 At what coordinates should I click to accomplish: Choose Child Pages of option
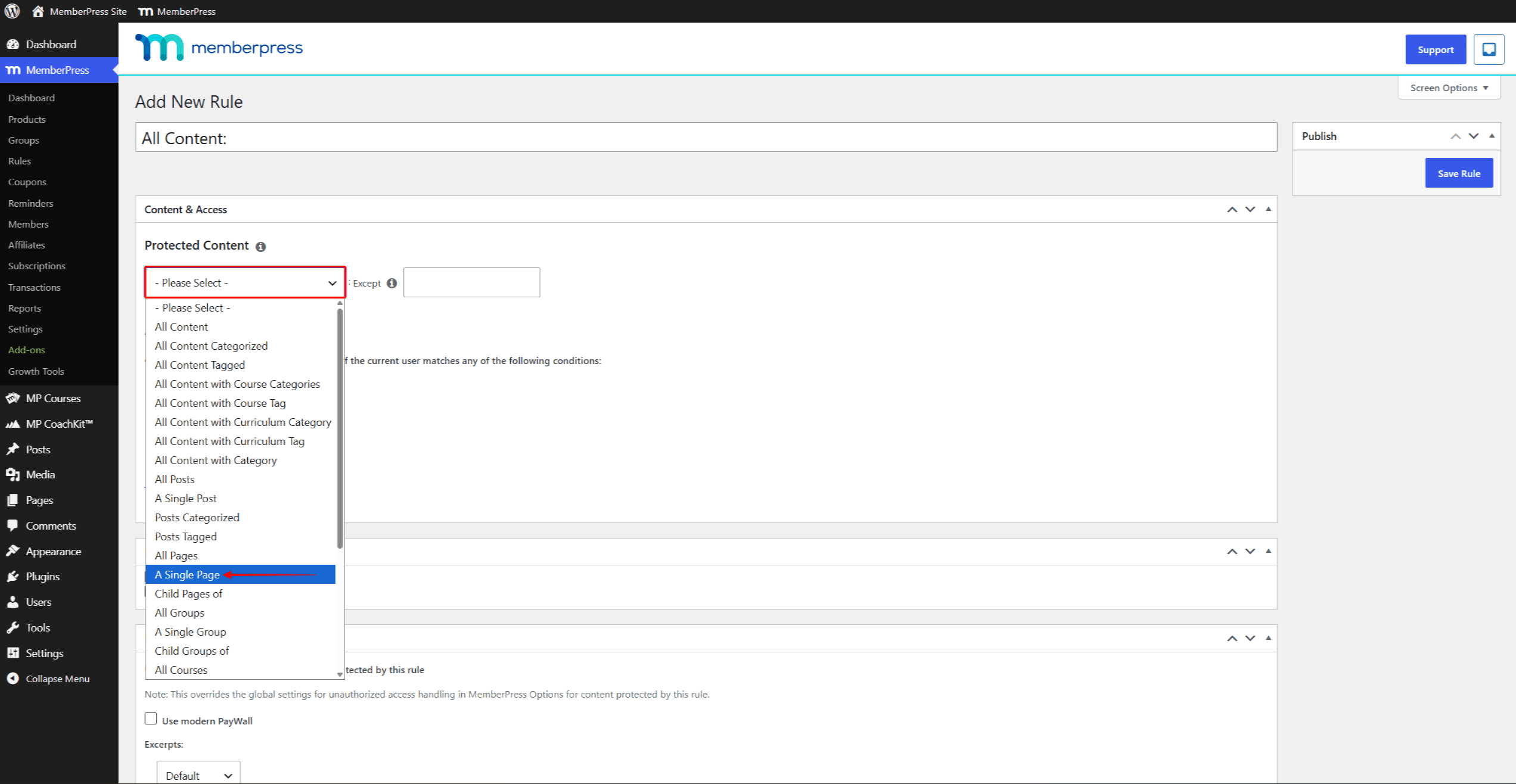pos(241,593)
